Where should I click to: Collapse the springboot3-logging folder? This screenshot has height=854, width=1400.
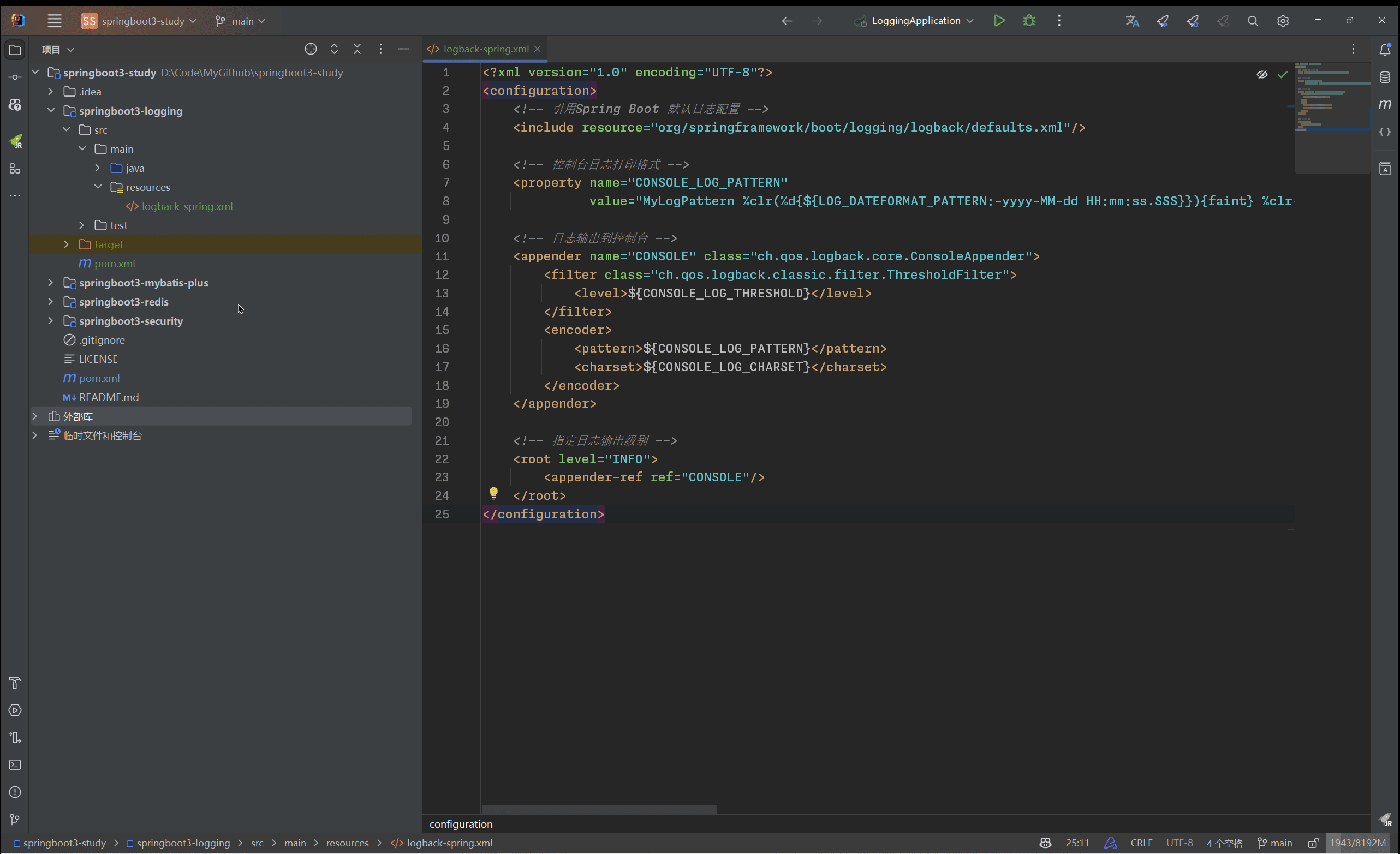(x=51, y=110)
